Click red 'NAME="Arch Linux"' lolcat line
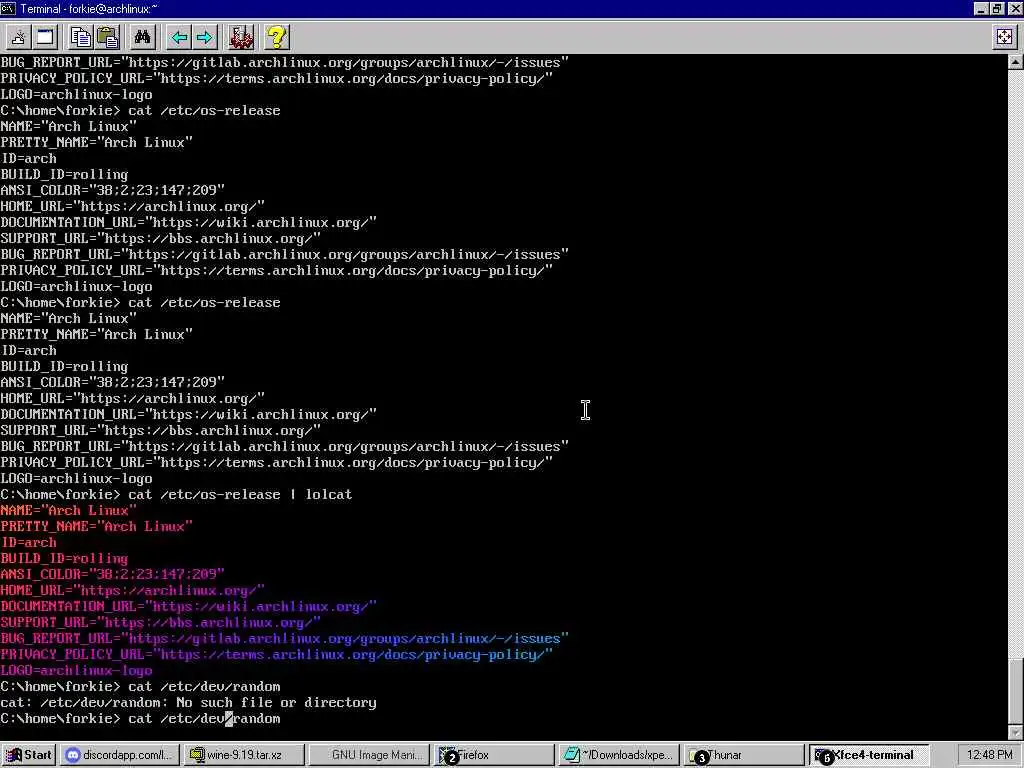 click(x=68, y=510)
